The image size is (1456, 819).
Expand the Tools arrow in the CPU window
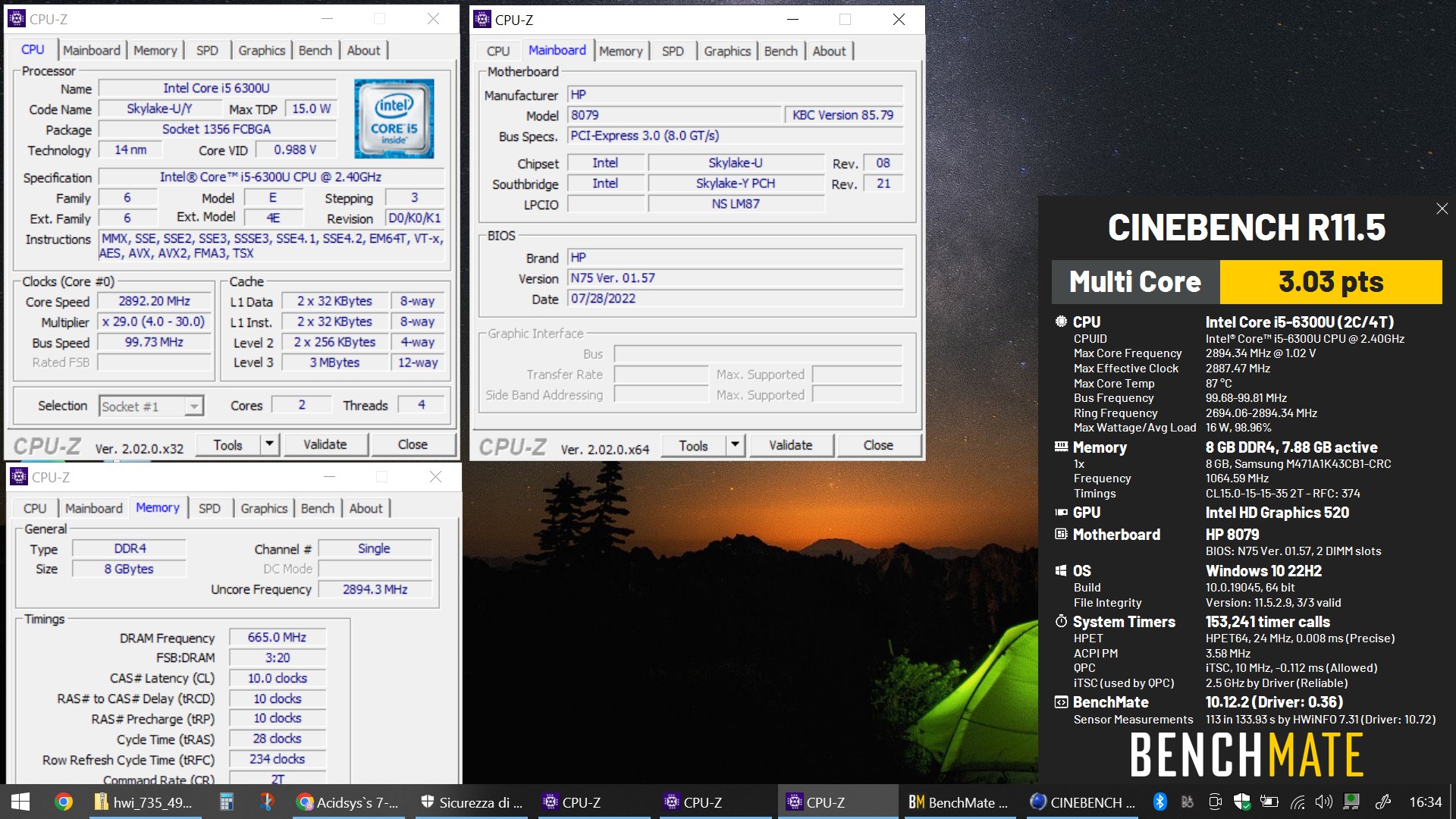[269, 444]
